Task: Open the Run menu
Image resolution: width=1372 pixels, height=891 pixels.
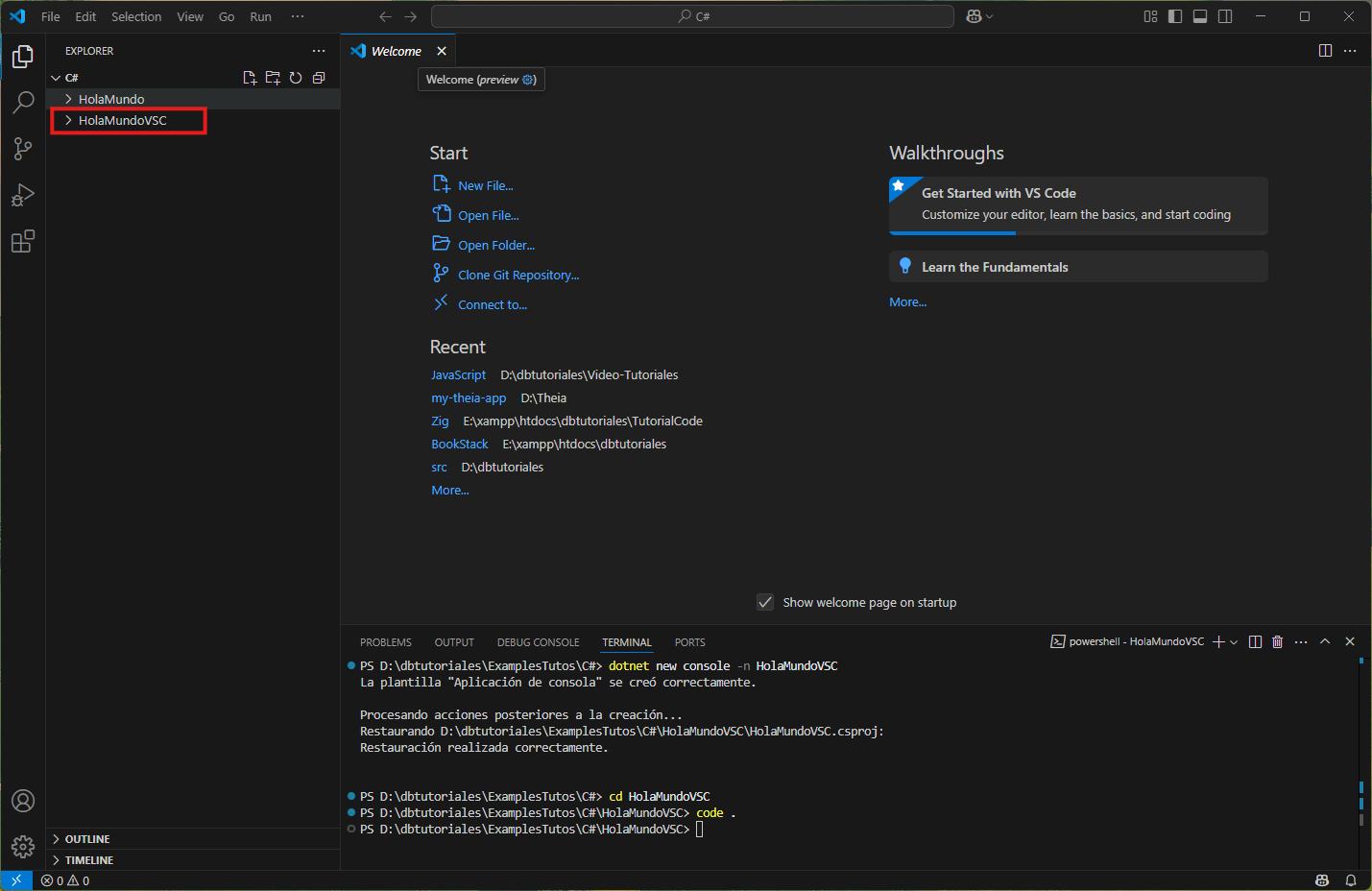Action: click(260, 16)
